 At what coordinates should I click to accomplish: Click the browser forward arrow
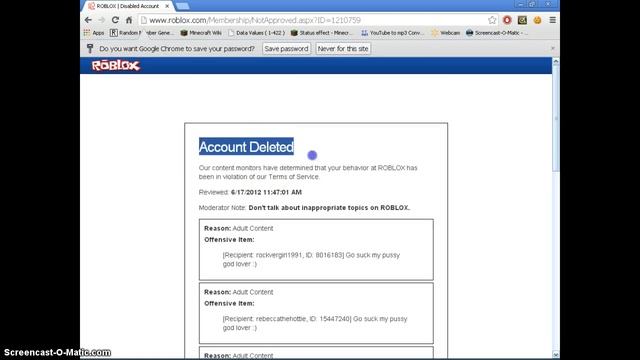pyautogui.click(x=102, y=20)
